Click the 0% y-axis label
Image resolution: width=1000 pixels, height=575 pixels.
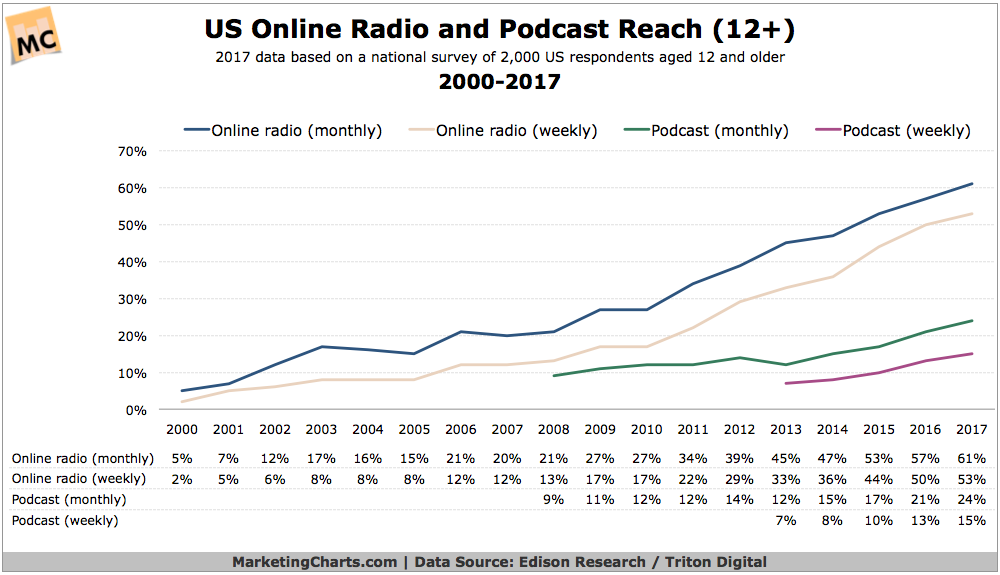tap(136, 411)
